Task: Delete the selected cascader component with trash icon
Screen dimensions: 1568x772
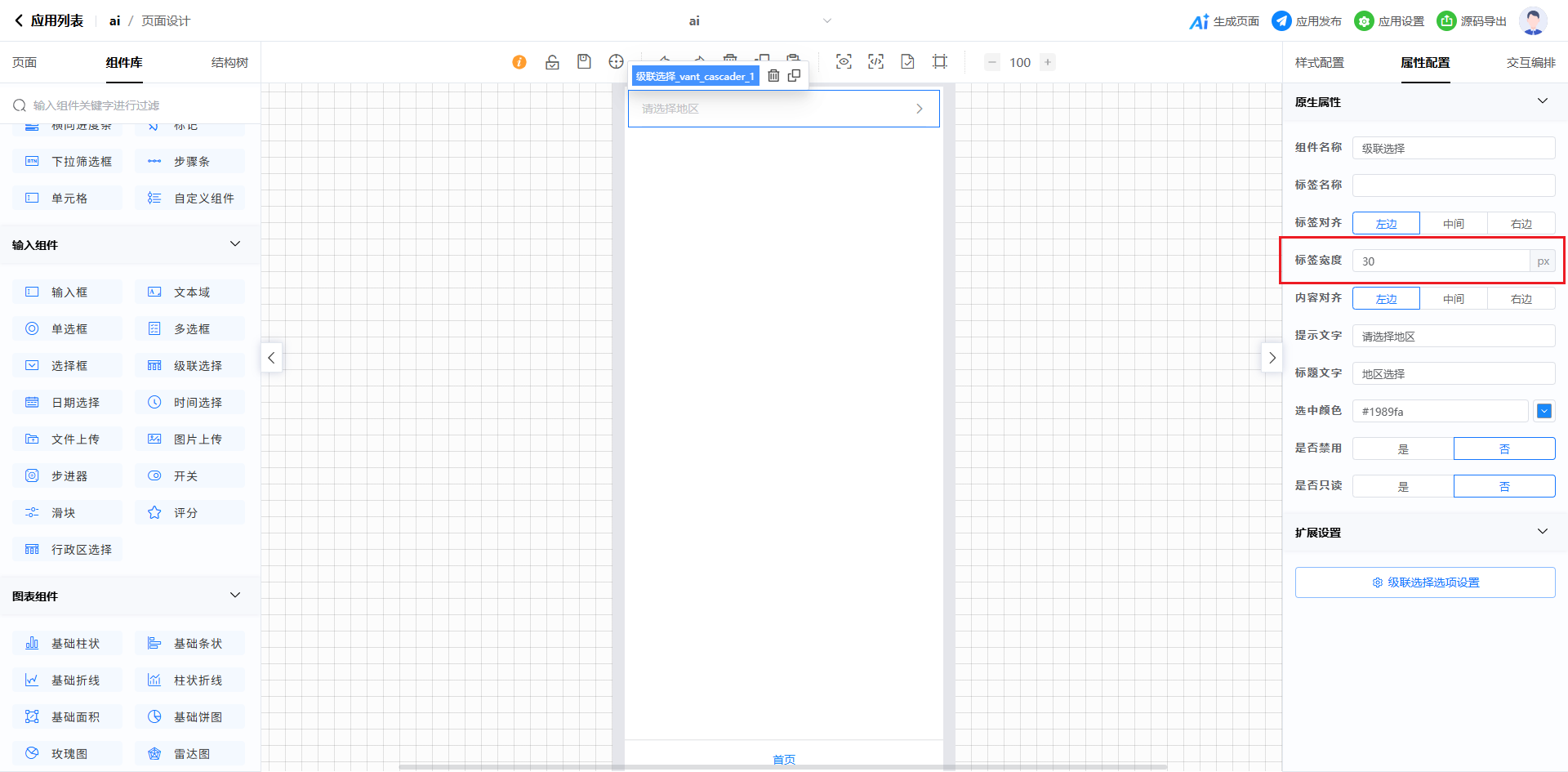Action: click(x=773, y=76)
